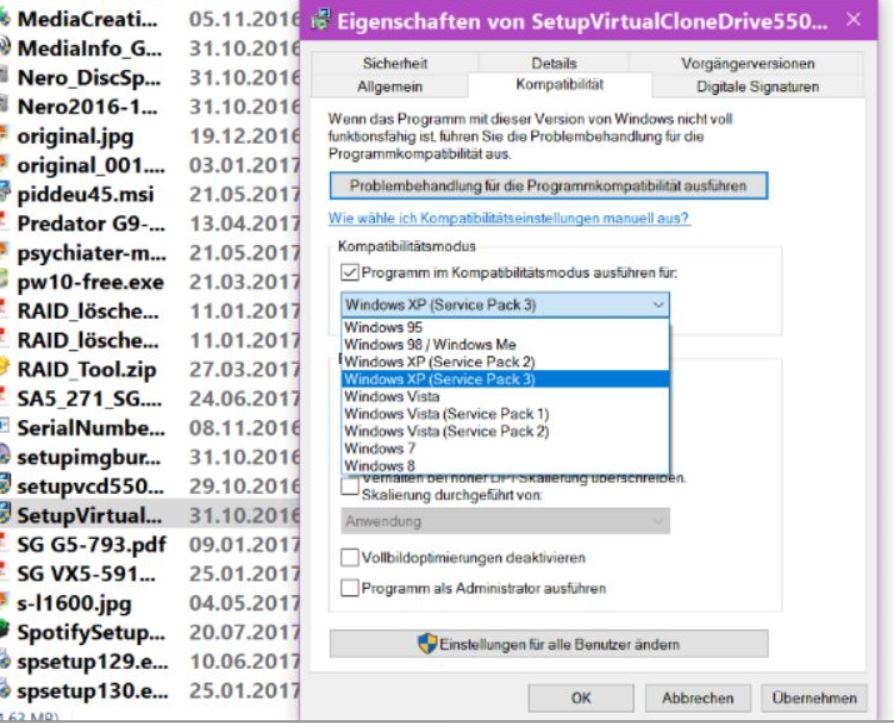Click the Predator G9-... PDF icon

[x=5, y=222]
